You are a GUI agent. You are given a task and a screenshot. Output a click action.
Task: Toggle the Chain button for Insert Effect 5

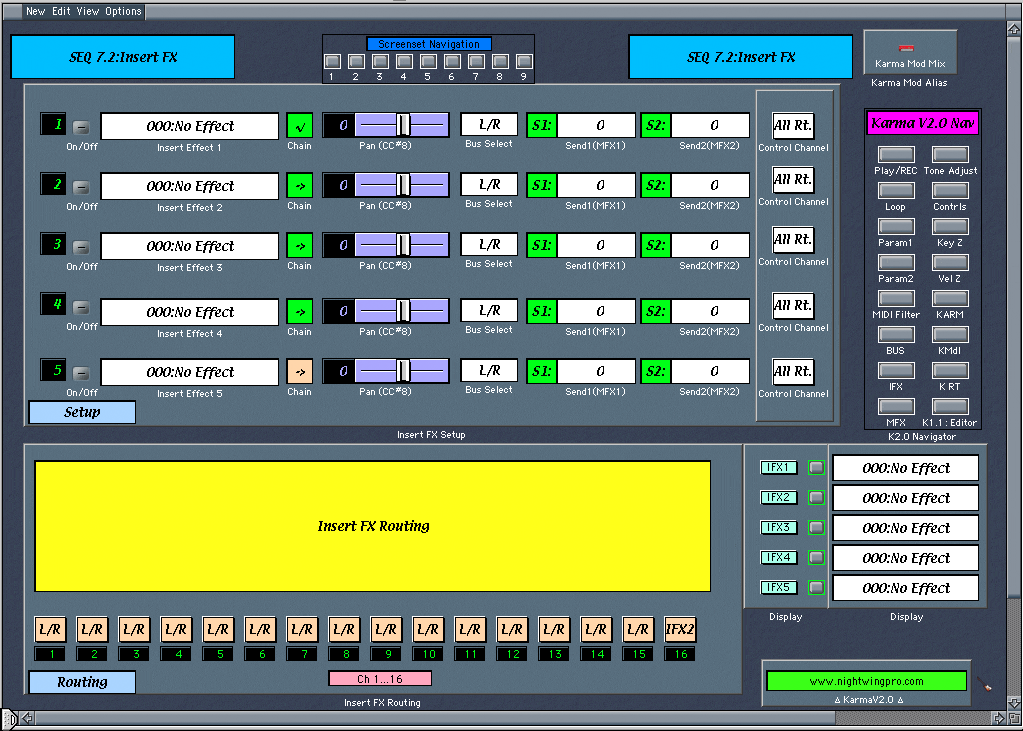(299, 372)
